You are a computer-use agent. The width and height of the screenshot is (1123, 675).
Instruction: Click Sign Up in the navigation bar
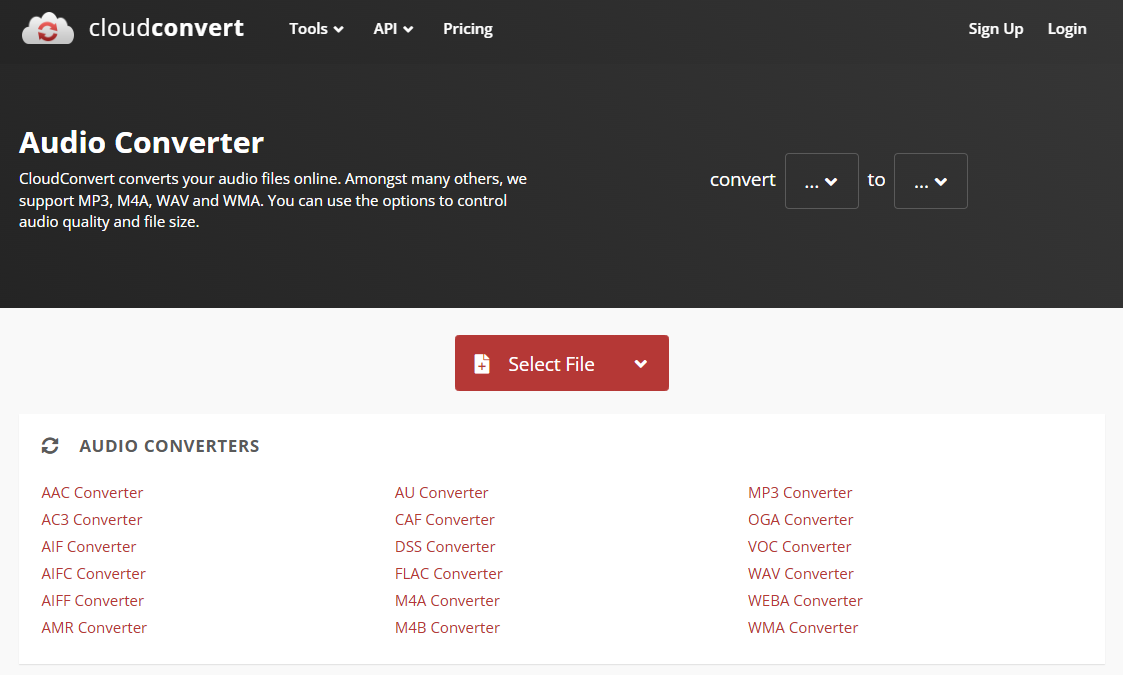coord(995,29)
